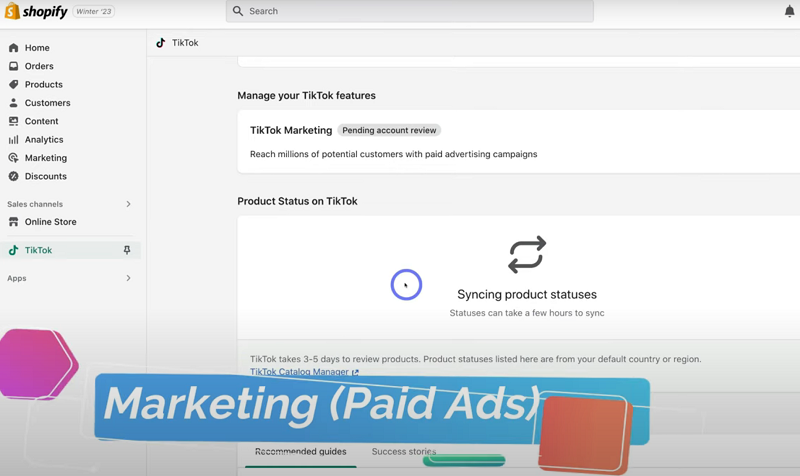The image size is (800, 476).
Task: Switch to Recommended guides tab
Action: pos(301,452)
